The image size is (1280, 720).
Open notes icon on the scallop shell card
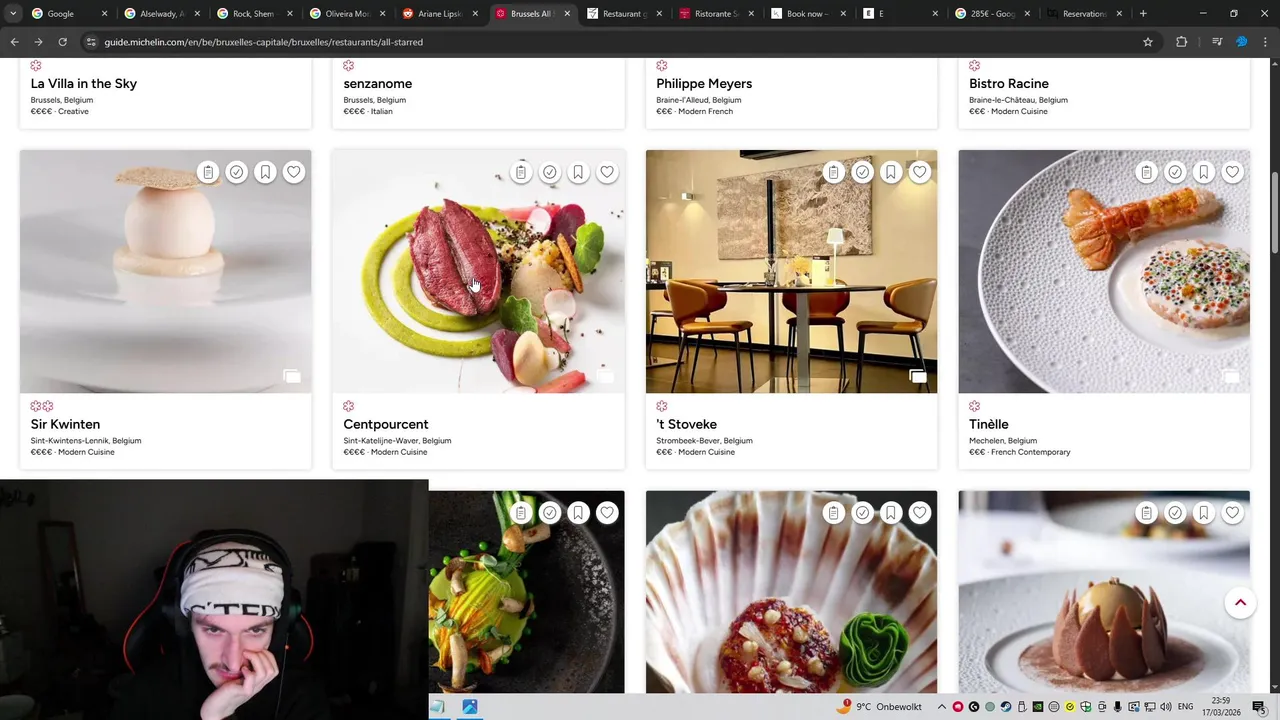(x=834, y=513)
